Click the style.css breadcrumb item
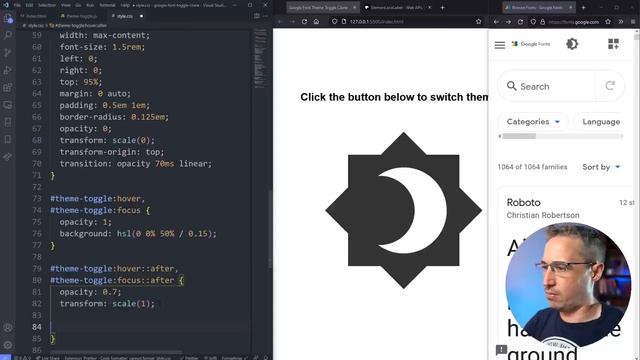This screenshot has width=640, height=360. point(33,25)
